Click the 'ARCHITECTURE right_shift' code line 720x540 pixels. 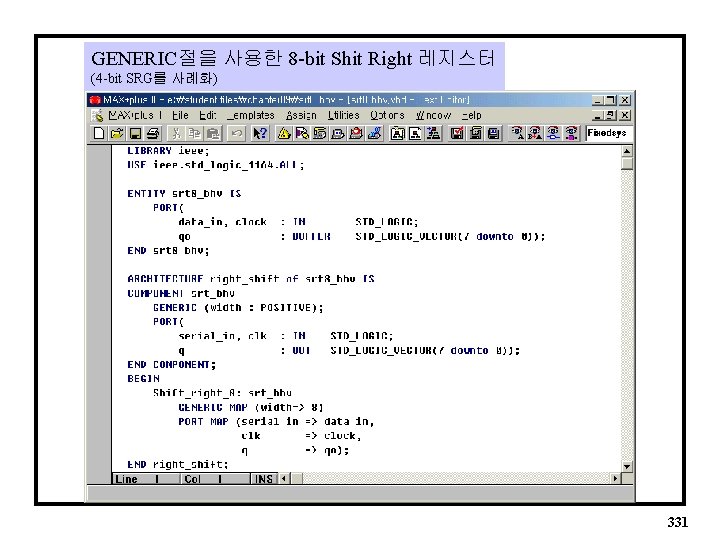(251, 279)
